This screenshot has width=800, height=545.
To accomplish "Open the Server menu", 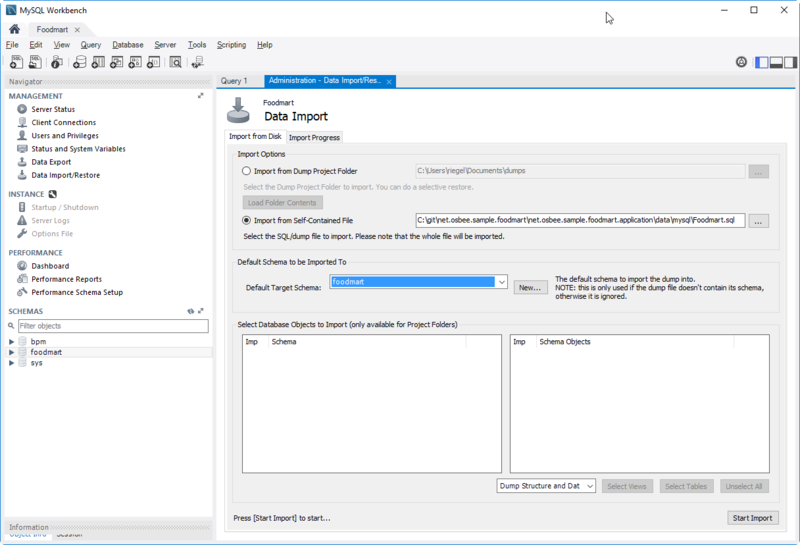I will 165,45.
